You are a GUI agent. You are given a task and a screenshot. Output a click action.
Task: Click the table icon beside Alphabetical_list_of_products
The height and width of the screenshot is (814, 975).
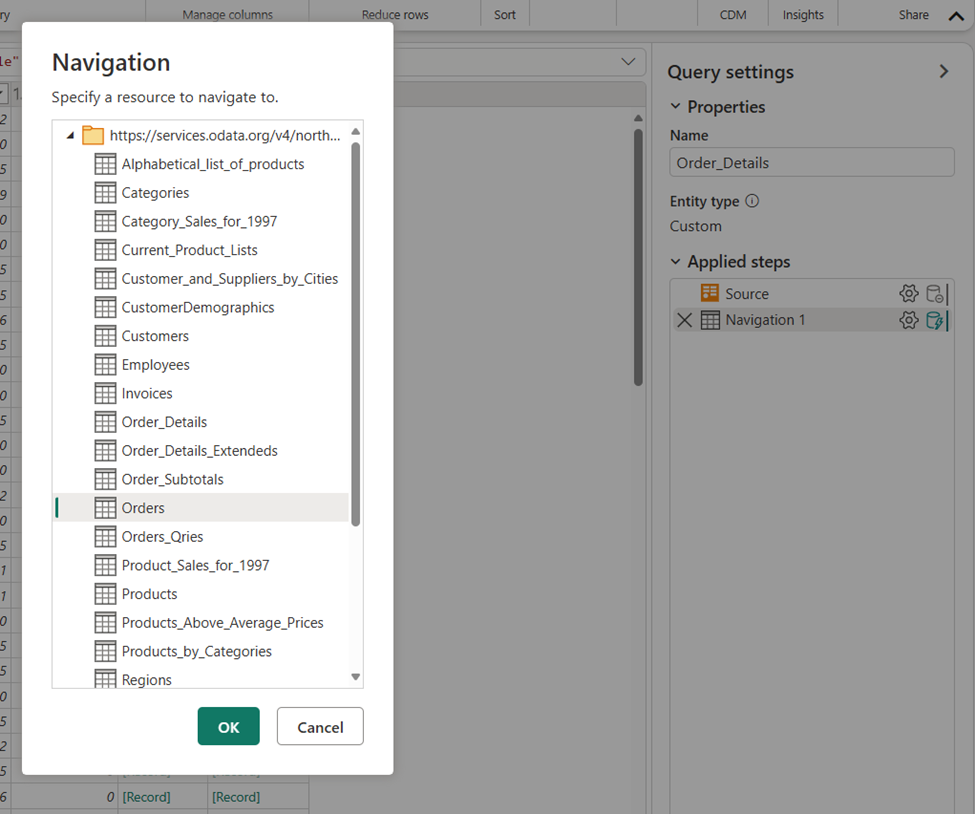(105, 164)
